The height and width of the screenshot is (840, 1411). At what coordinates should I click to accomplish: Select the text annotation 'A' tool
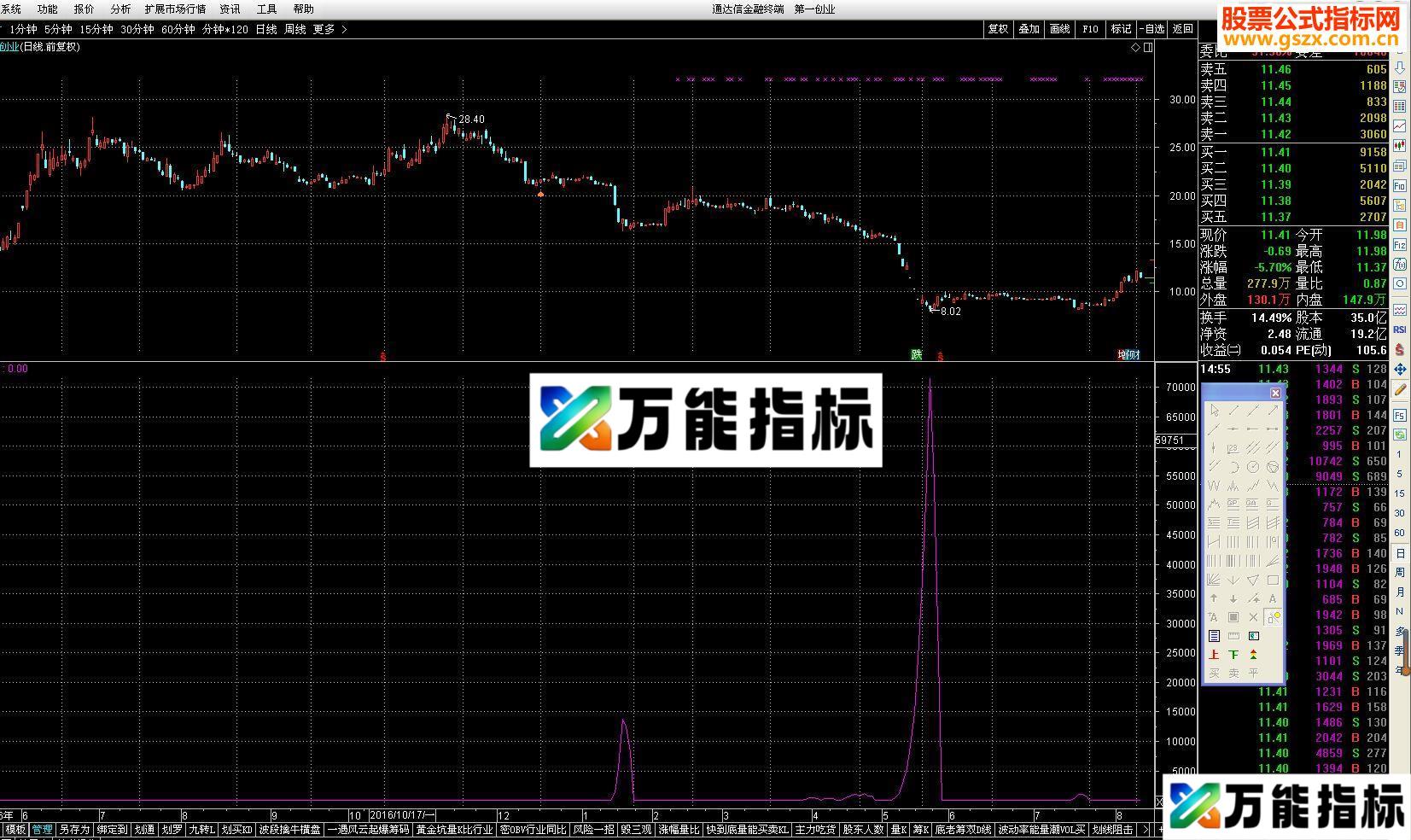click(x=1273, y=598)
